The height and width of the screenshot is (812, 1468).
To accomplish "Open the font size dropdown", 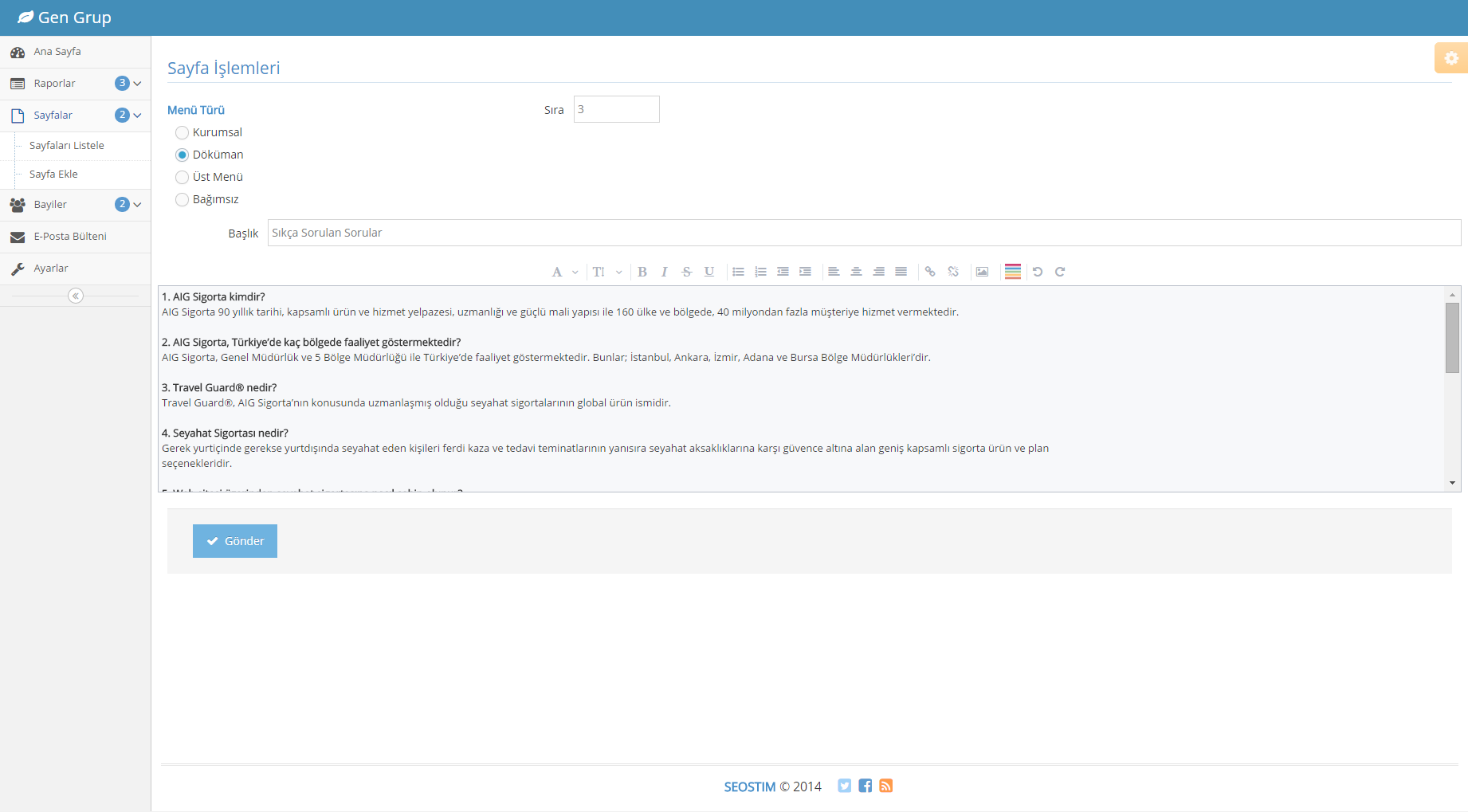I will pos(606,272).
